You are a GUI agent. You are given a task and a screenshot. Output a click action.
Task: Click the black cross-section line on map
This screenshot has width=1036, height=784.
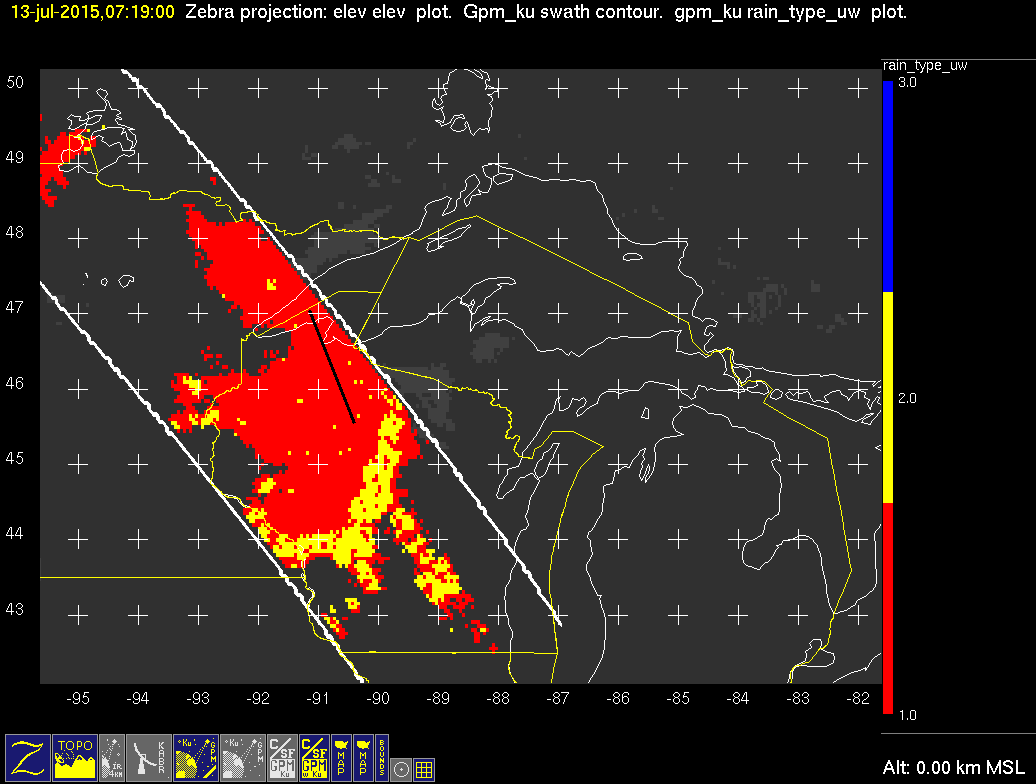coord(335,370)
